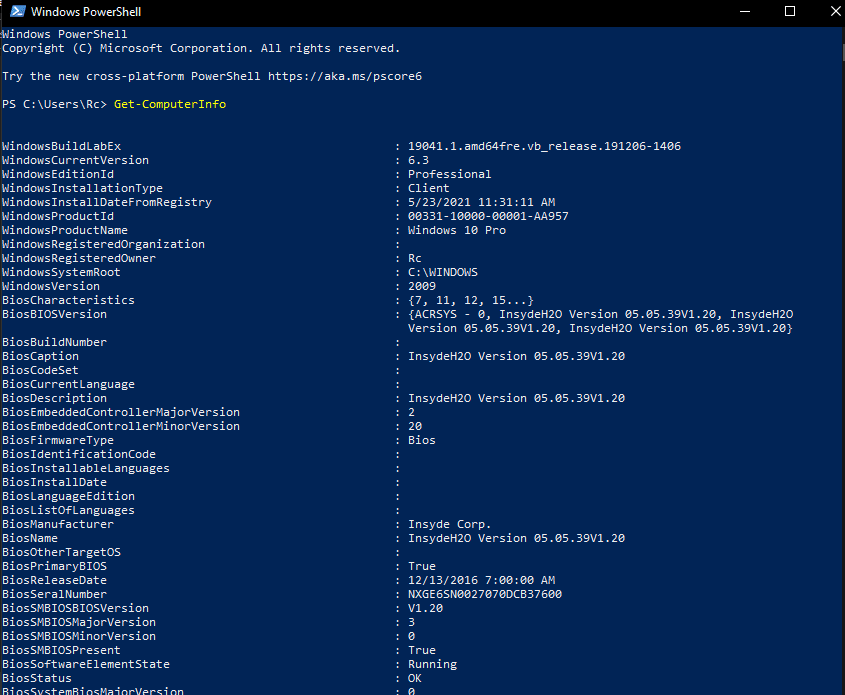Click value 19041.1.amd64fre.vb_release.191206-1406
Image resolution: width=845 pixels, height=695 pixels.
tap(544, 146)
